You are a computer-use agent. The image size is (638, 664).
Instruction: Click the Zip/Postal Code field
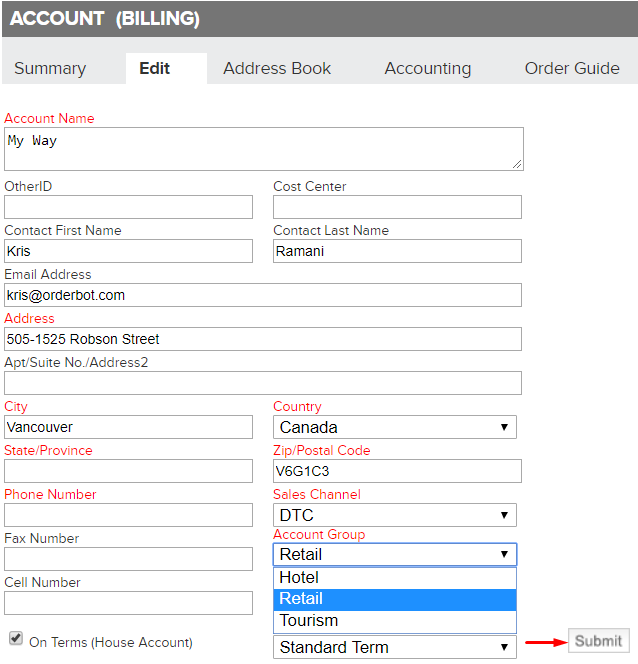coord(397,471)
